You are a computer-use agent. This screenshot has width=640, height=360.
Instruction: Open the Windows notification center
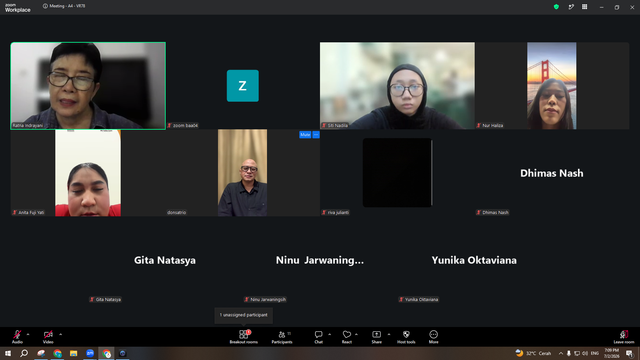tap(629, 353)
